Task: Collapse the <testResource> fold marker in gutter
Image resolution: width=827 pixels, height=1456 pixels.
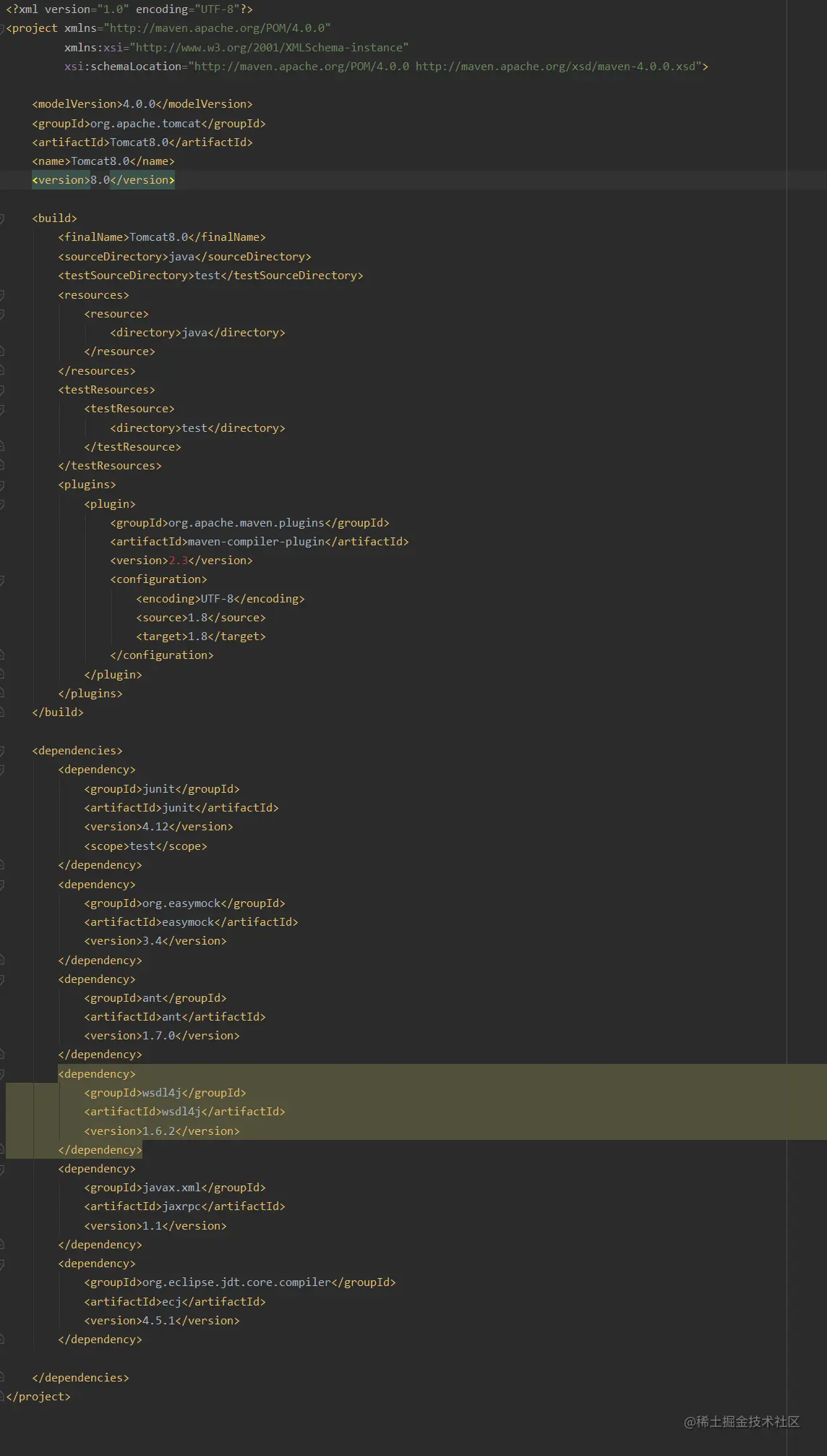Action: 2,409
